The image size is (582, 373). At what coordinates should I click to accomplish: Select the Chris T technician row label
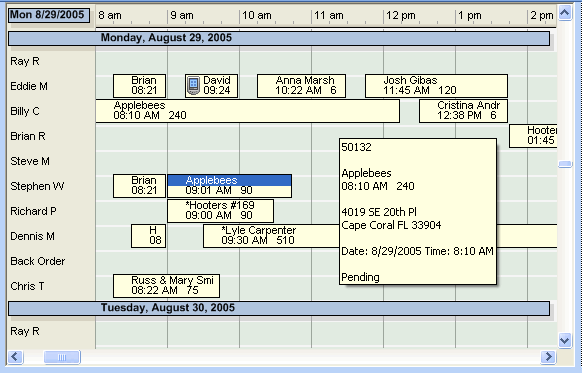pyautogui.click(x=27, y=286)
